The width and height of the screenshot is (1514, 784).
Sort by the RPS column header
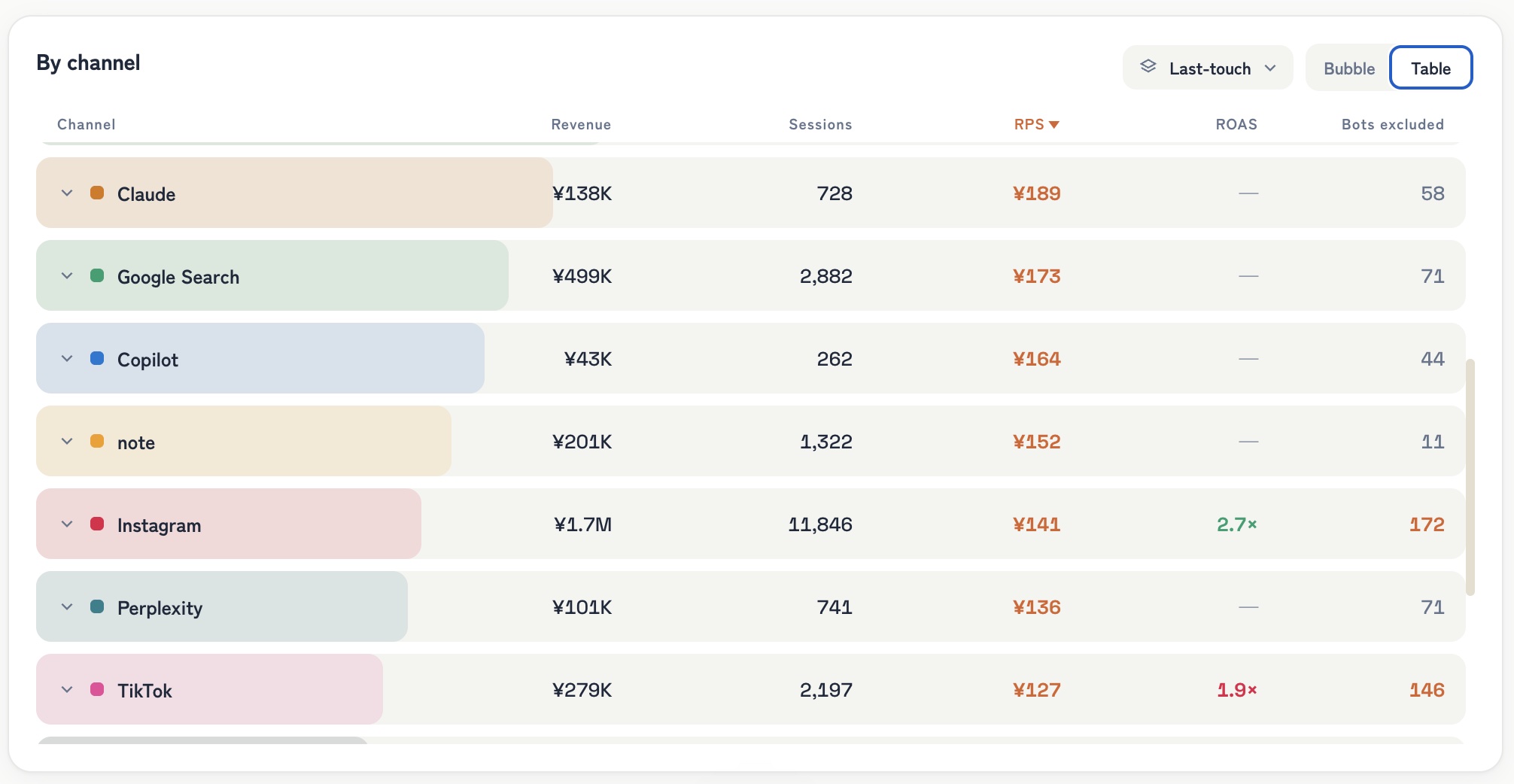pos(1036,124)
